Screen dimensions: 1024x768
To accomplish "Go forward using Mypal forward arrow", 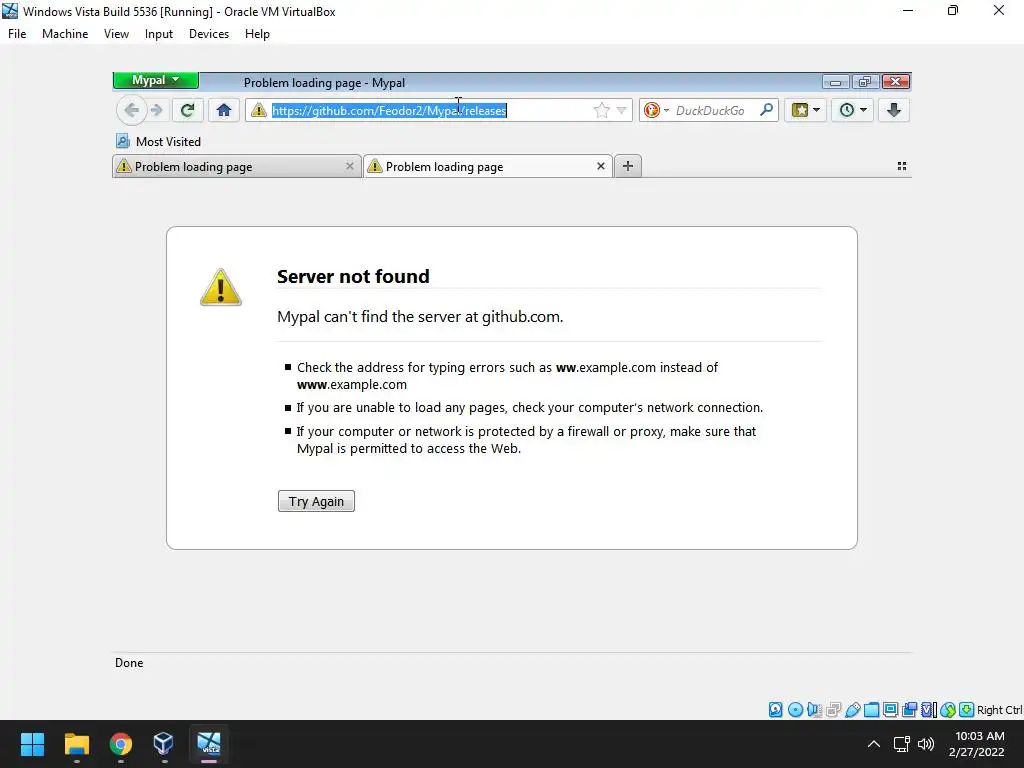I will [x=156, y=110].
